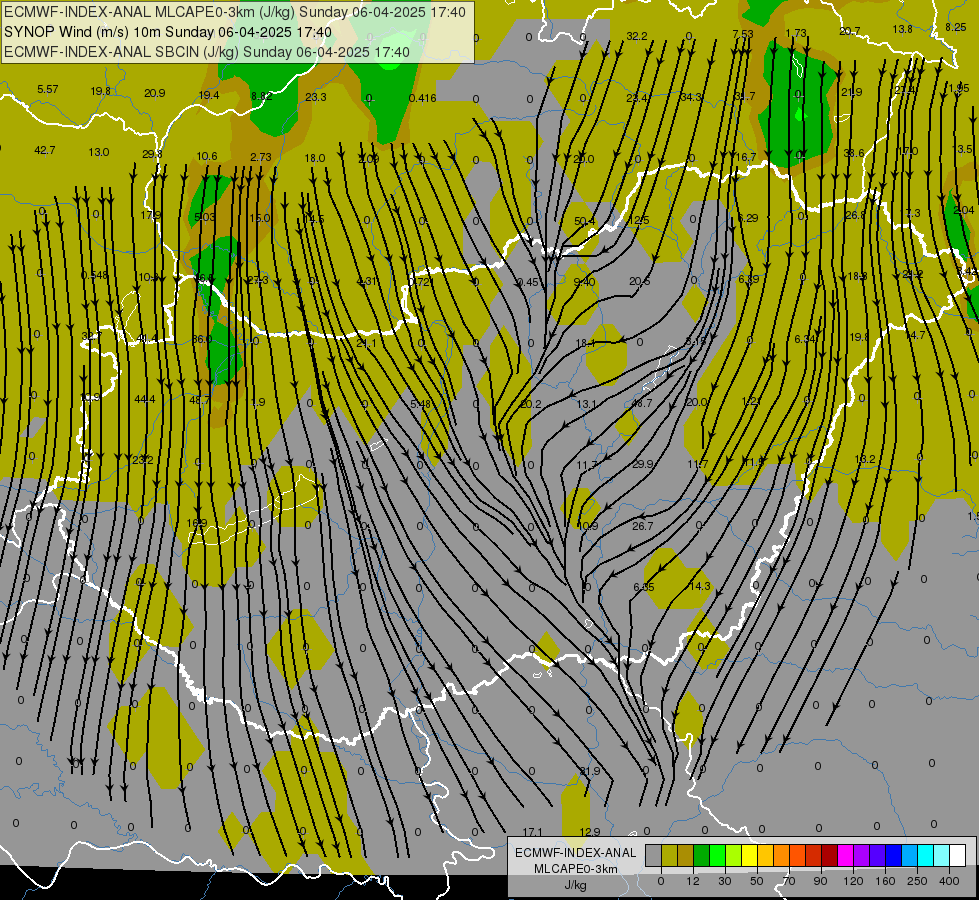Viewport: 979px width, 900px height.
Task: Click the map value 2.73
Action: tap(261, 157)
